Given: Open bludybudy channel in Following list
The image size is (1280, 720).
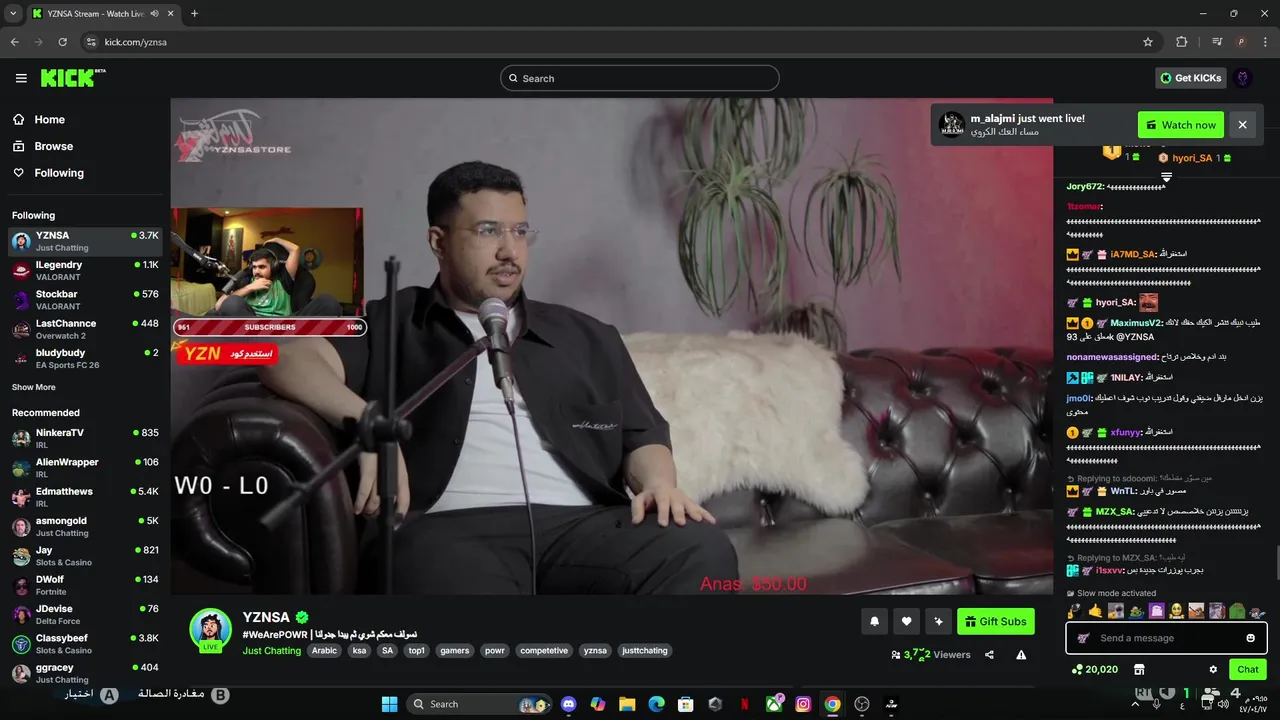Looking at the screenshot, I should (85, 358).
